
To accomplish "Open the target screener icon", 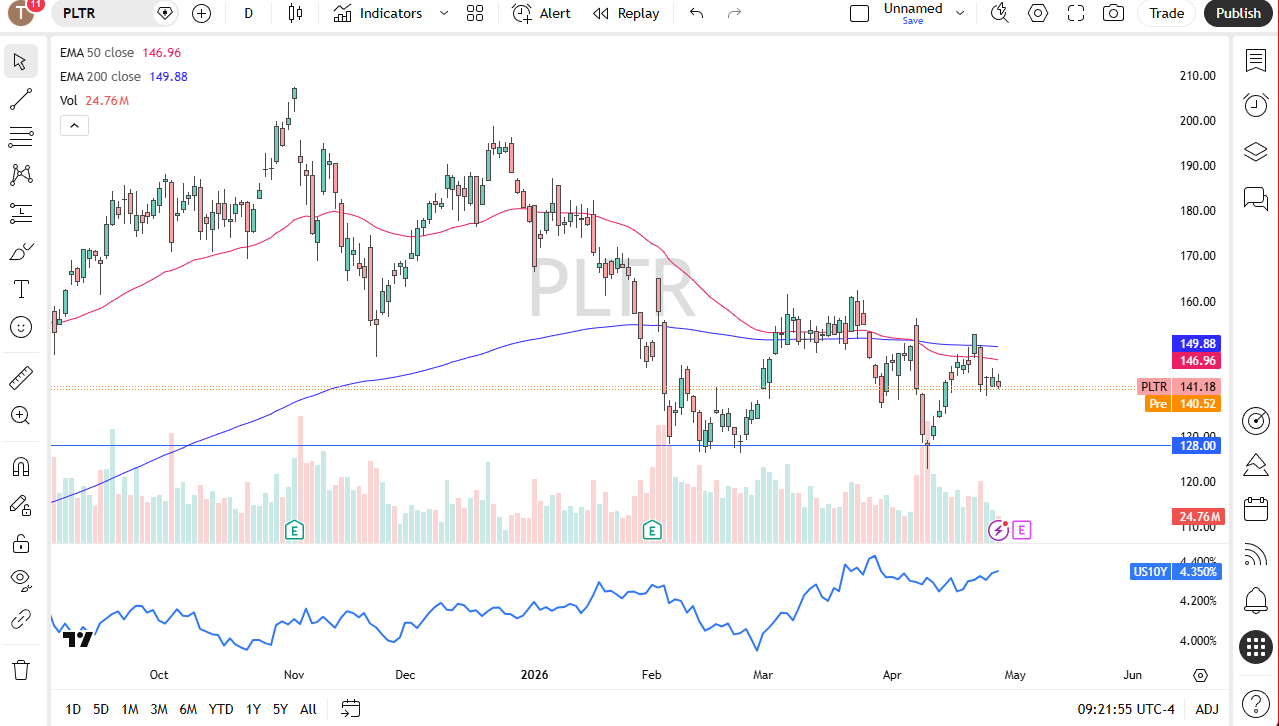I will pos(1256,421).
